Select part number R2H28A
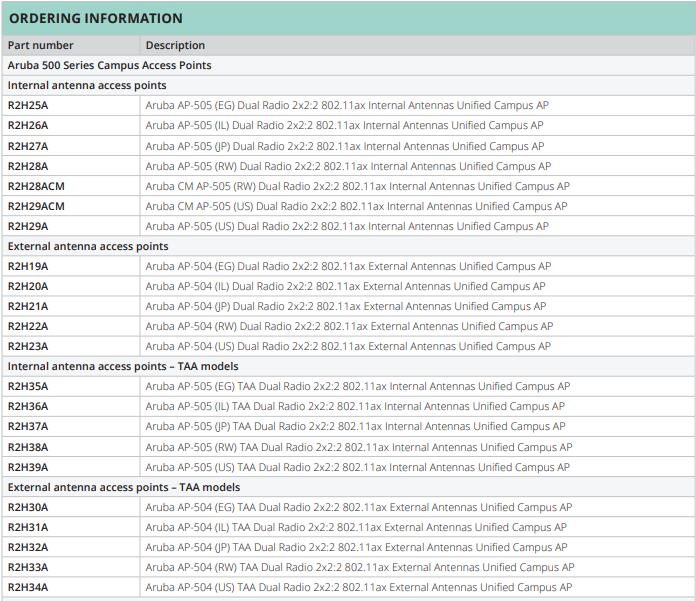The image size is (696, 601). click(28, 166)
